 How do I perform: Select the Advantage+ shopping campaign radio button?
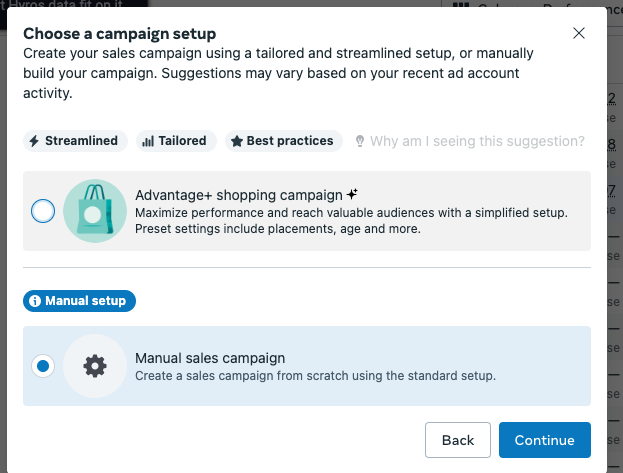[43, 211]
